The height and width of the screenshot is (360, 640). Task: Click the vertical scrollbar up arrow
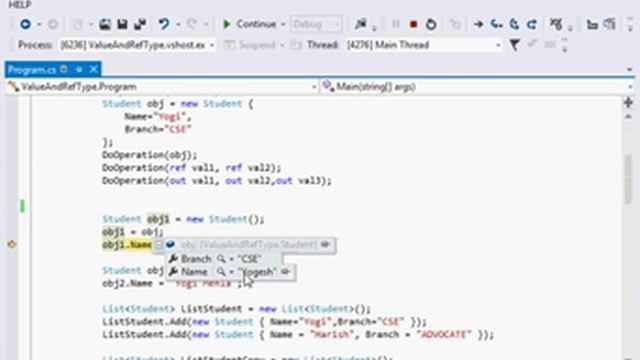(629, 117)
